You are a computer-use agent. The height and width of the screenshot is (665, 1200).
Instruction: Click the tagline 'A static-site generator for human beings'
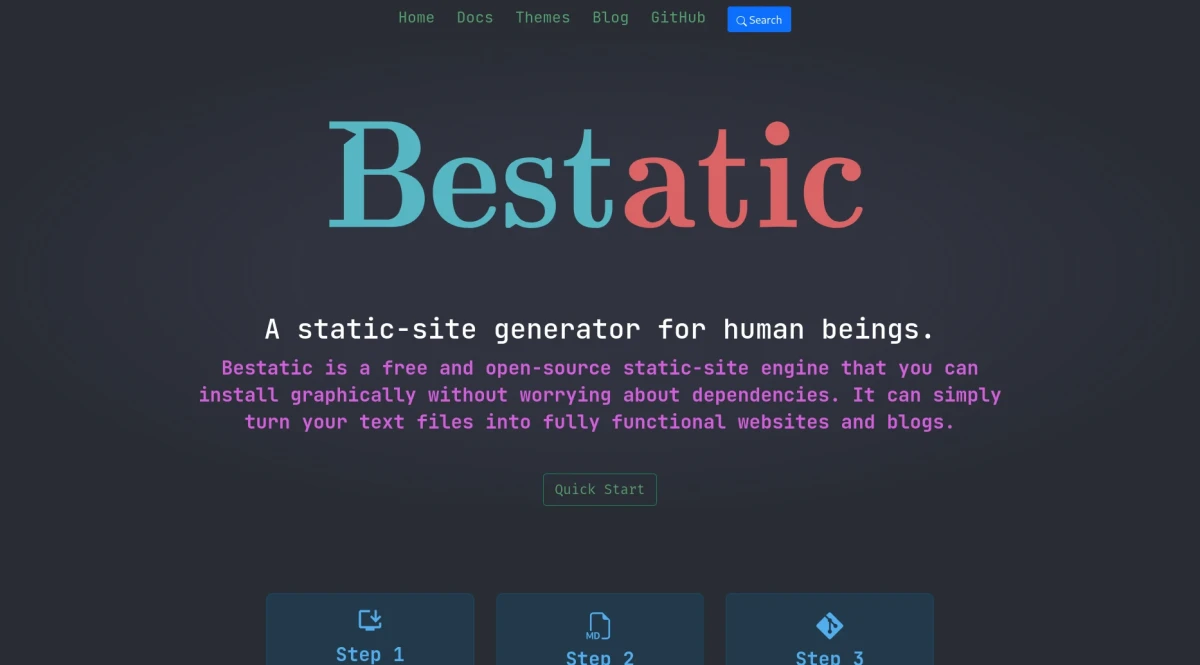599,328
